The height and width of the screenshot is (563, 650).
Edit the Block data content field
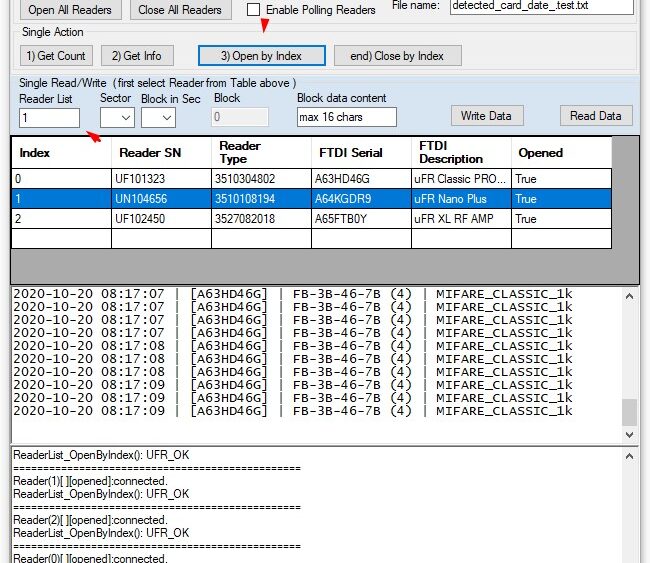347,117
